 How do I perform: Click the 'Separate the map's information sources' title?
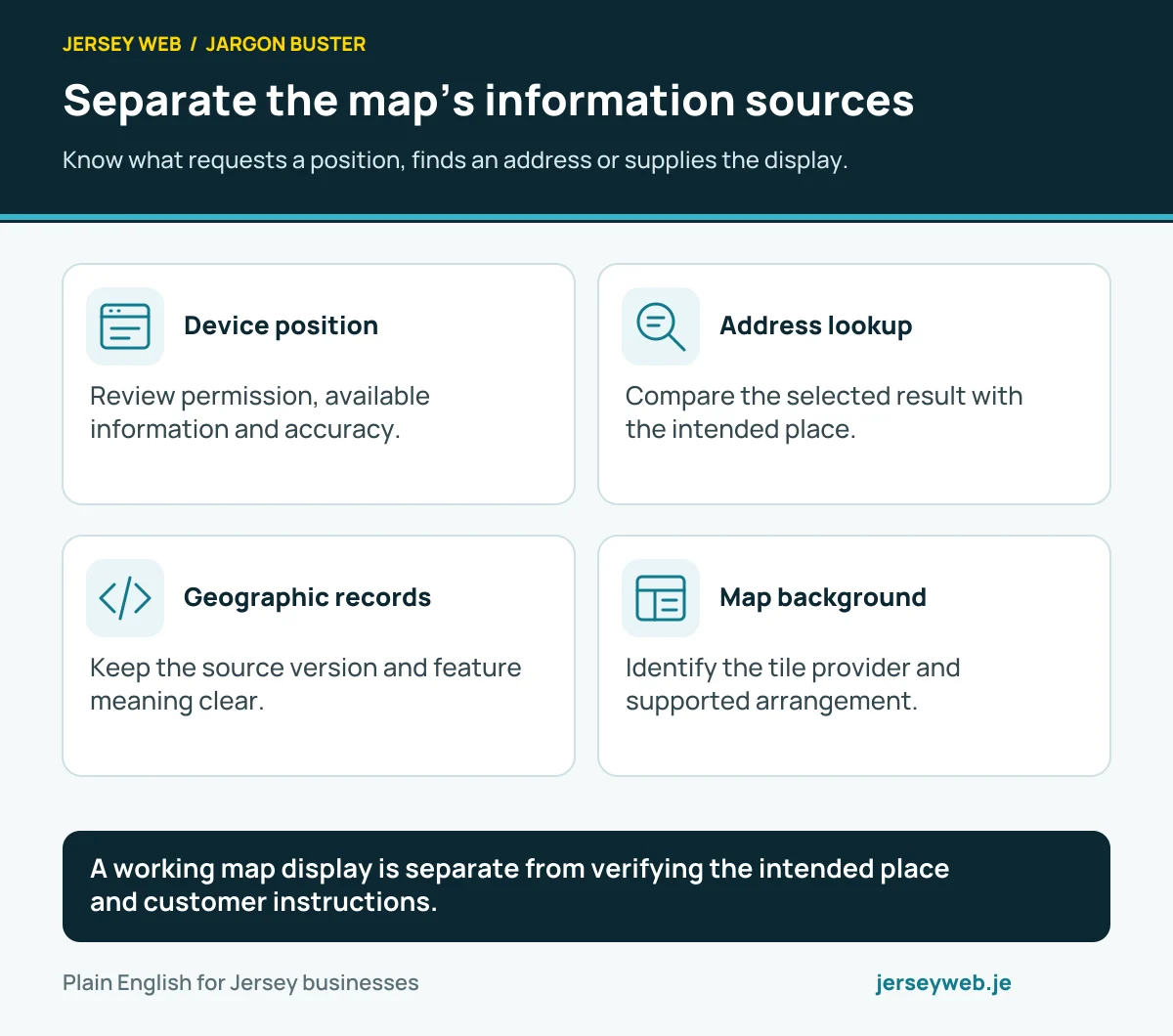coord(488,101)
